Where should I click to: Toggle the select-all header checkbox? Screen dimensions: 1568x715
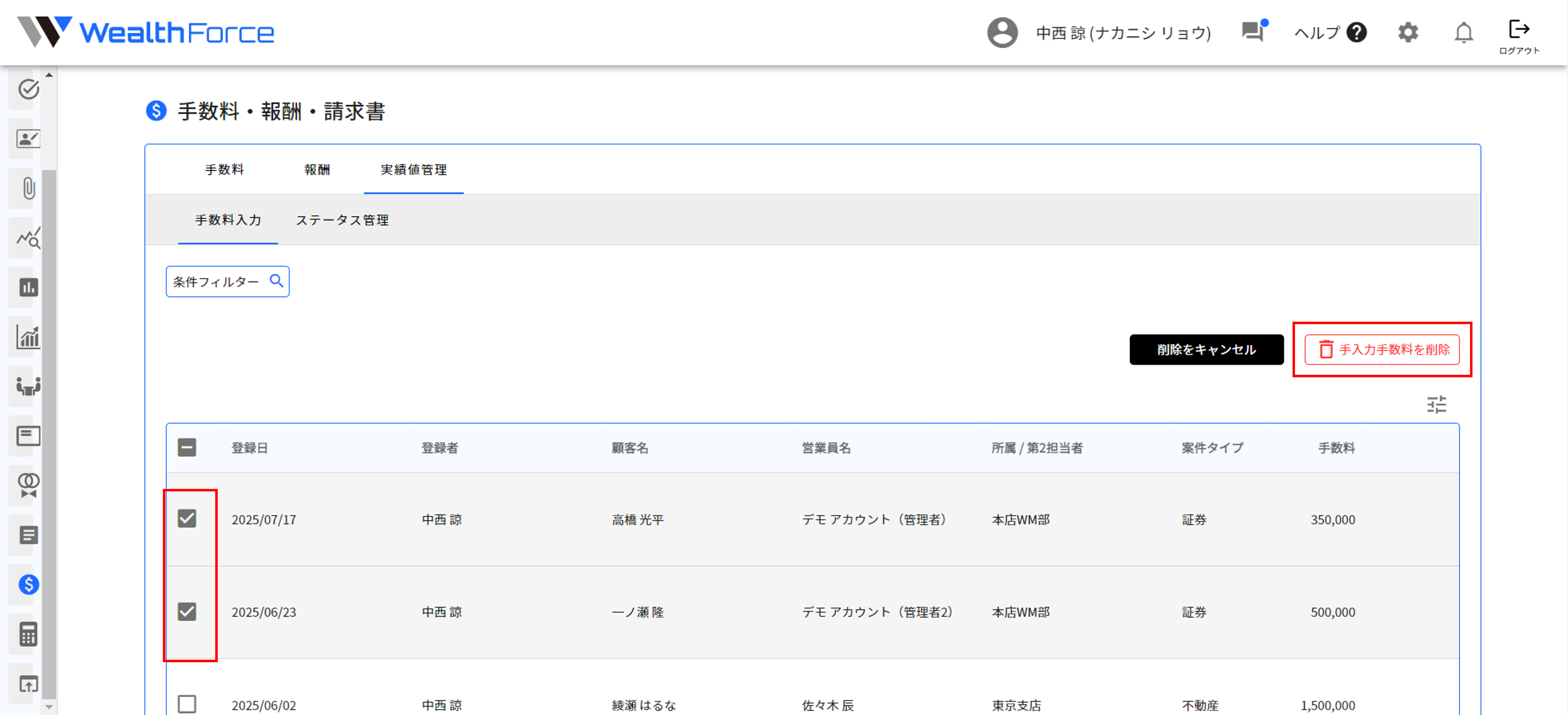[187, 448]
